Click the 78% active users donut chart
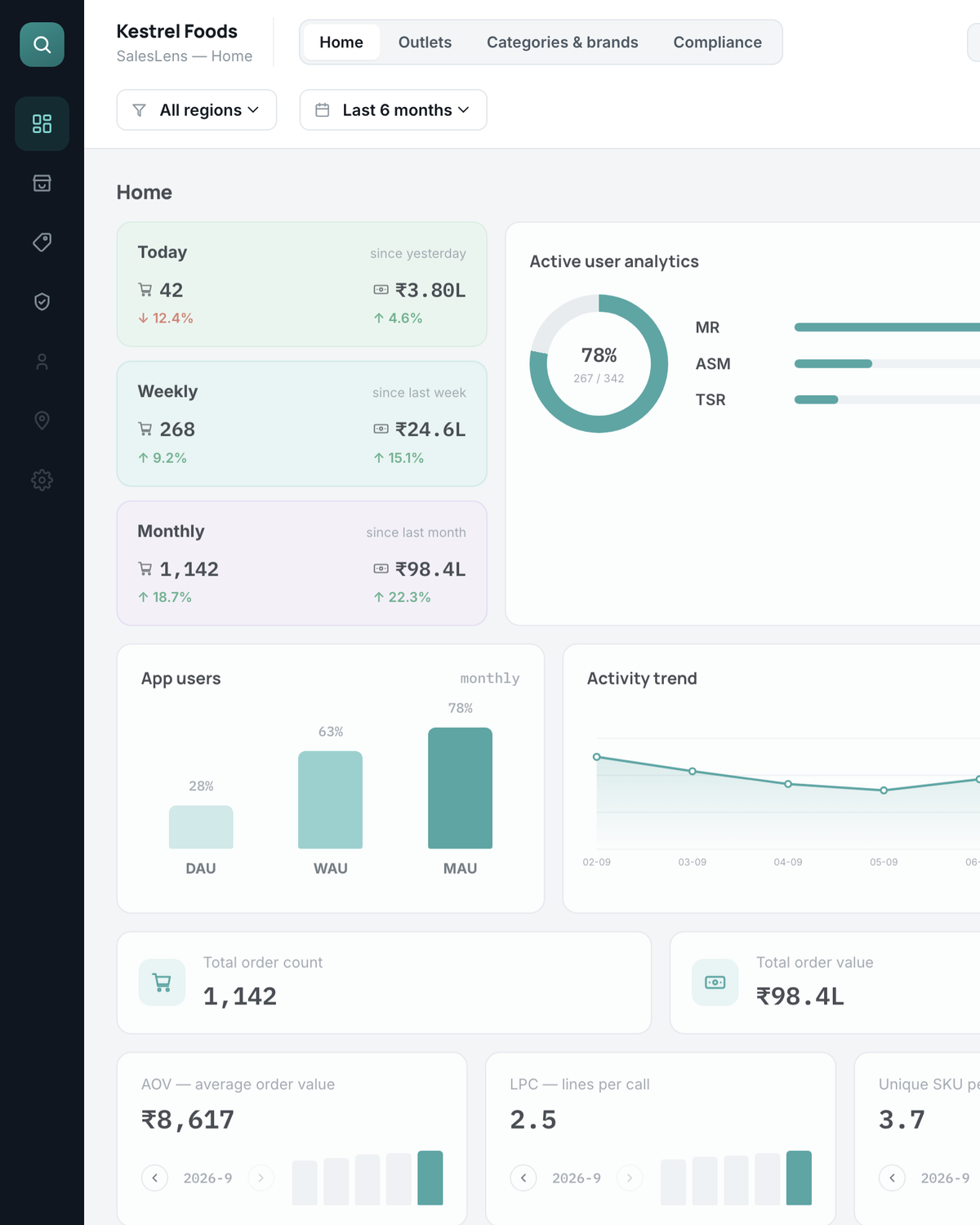980x1225 pixels. (x=599, y=363)
